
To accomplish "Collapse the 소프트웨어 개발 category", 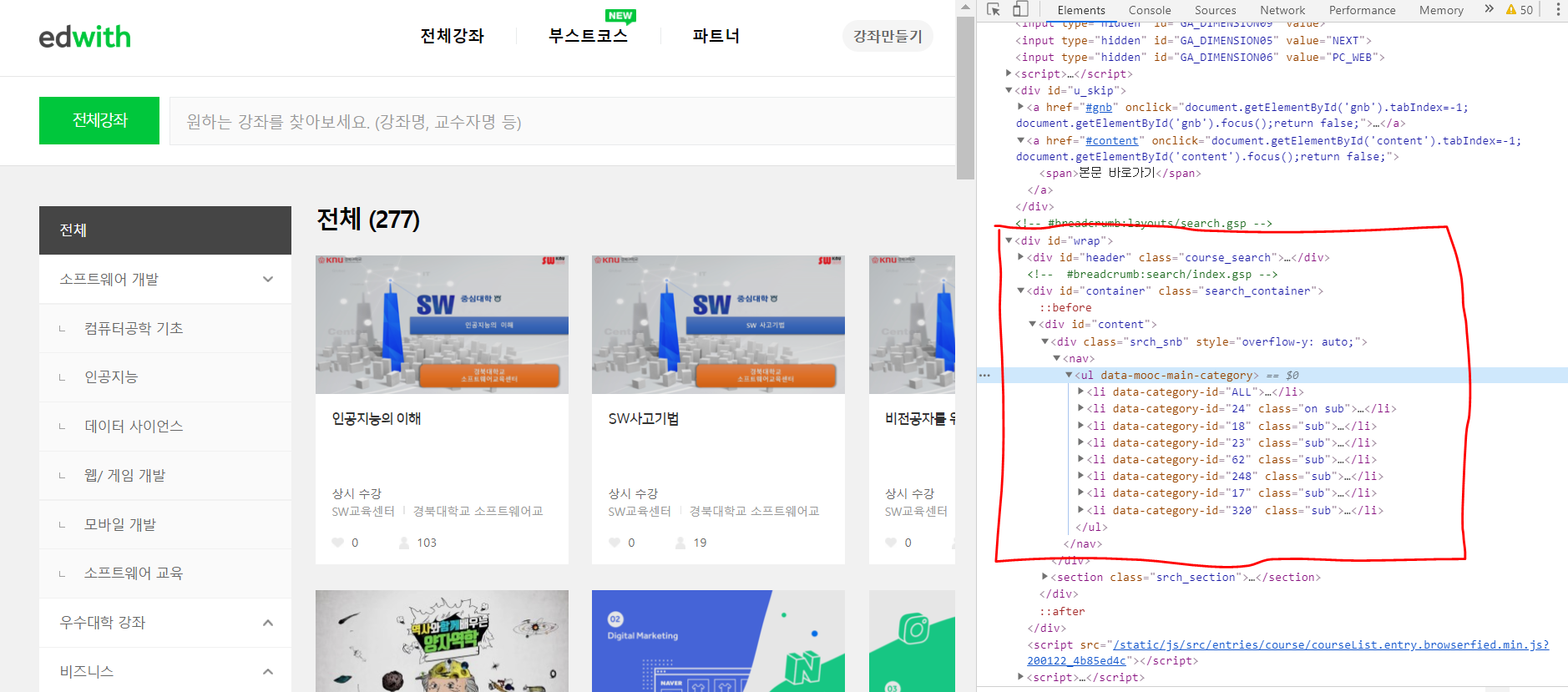I will pyautogui.click(x=268, y=280).
